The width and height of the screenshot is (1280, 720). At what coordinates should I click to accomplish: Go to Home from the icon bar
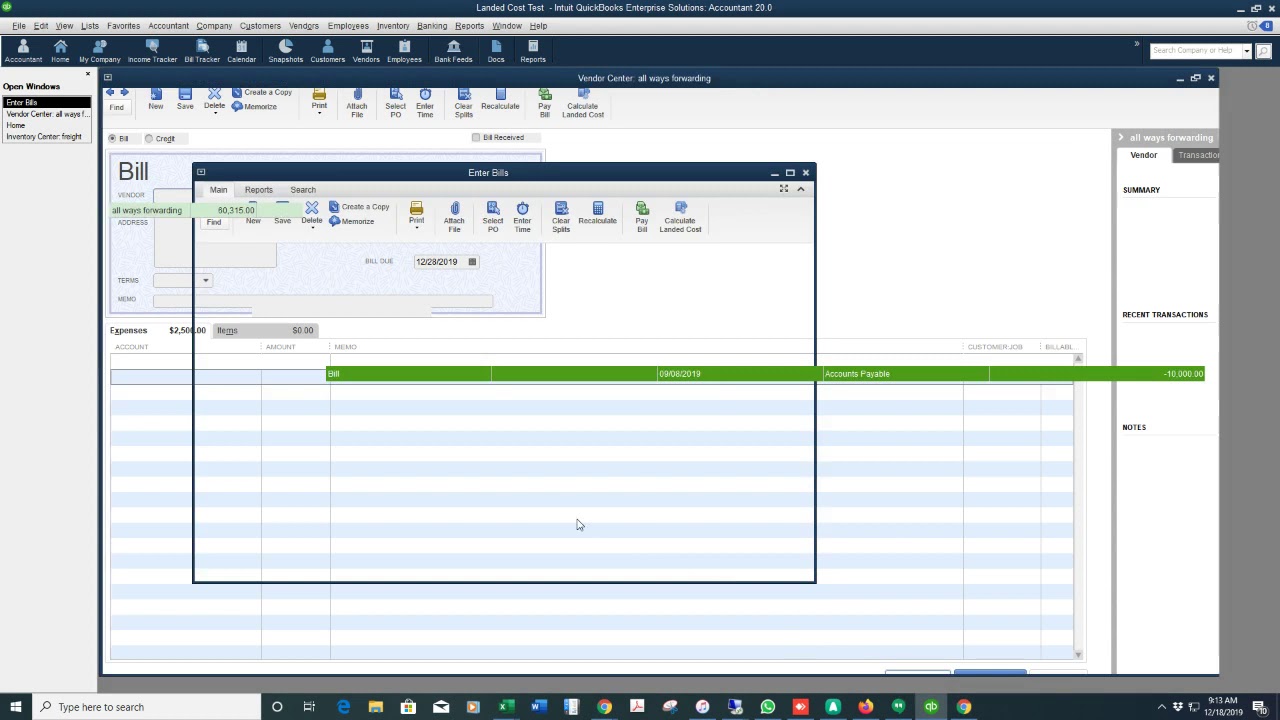[x=60, y=51]
